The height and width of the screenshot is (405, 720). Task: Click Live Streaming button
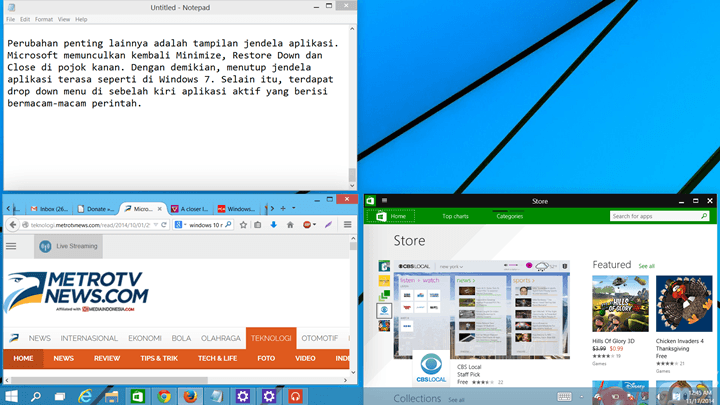click(x=68, y=246)
